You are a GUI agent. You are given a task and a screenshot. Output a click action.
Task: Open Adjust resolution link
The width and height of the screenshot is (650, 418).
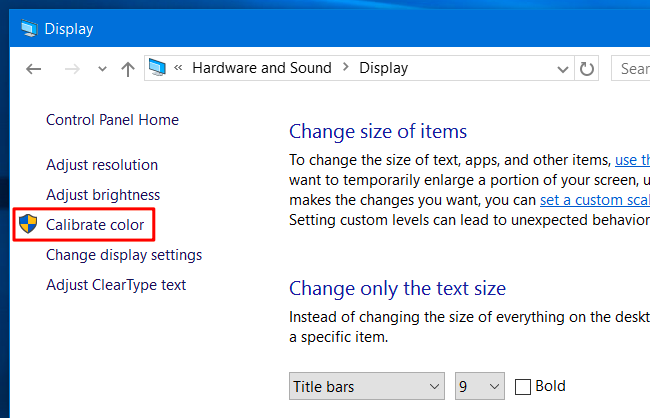pos(102,165)
